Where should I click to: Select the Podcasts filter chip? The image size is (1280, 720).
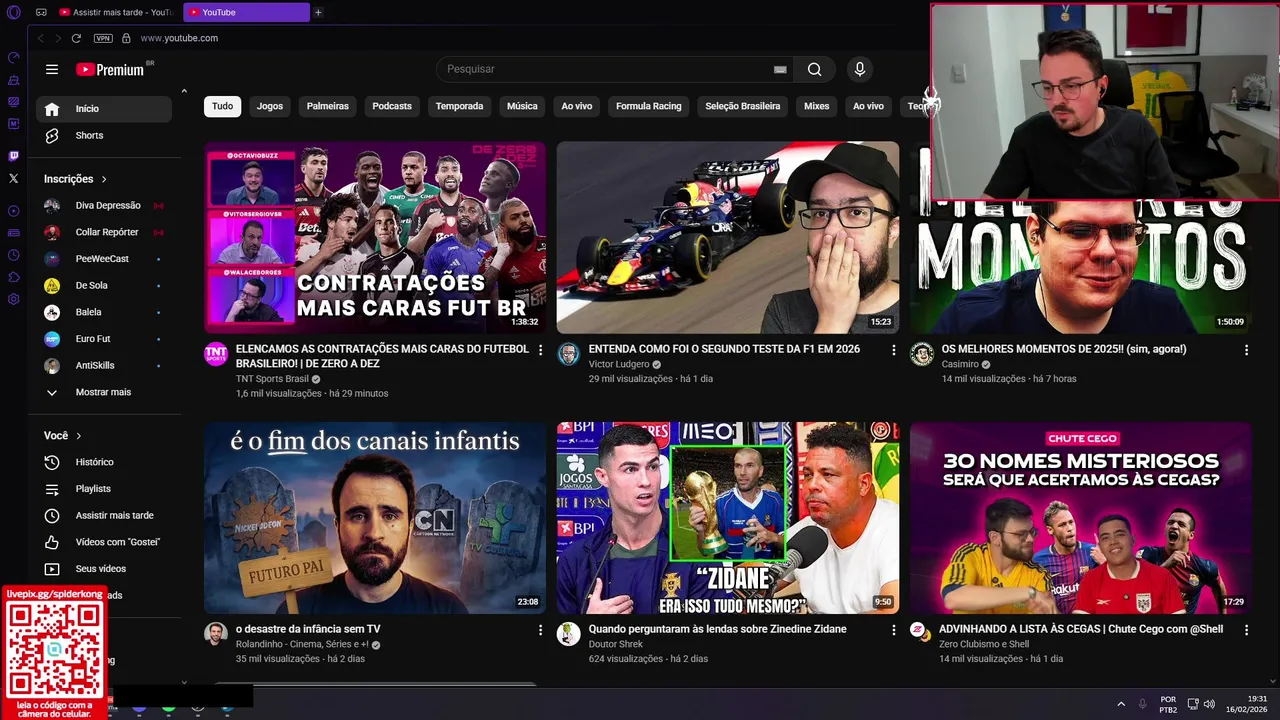click(392, 106)
